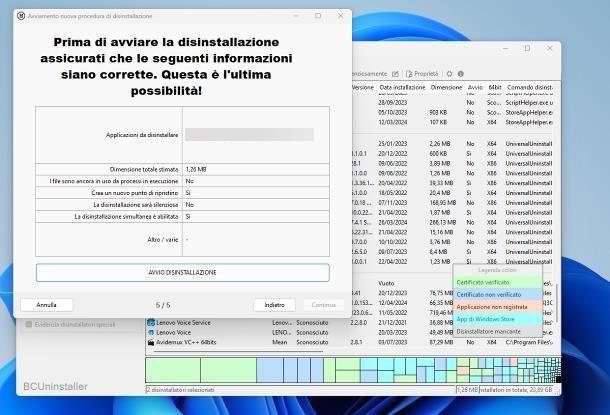Image resolution: width=610 pixels, height=415 pixels.
Task: Click Crea un nuovo punto di ripristino label
Action: (x=135, y=193)
